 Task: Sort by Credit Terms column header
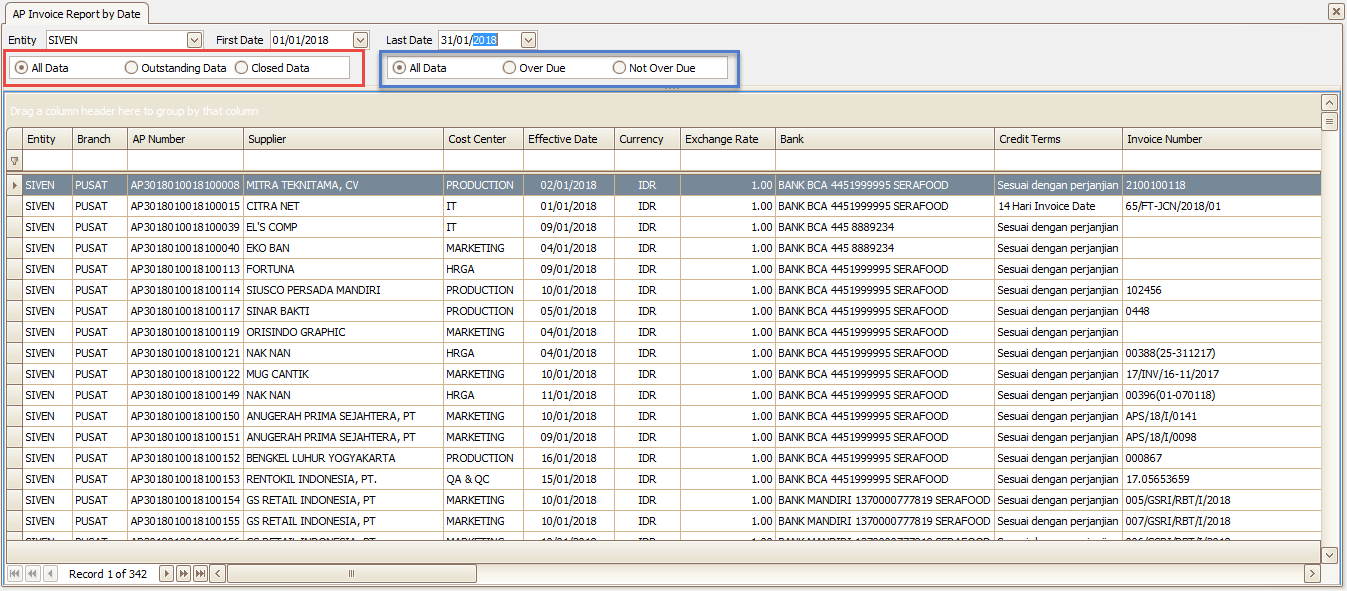pos(1059,139)
